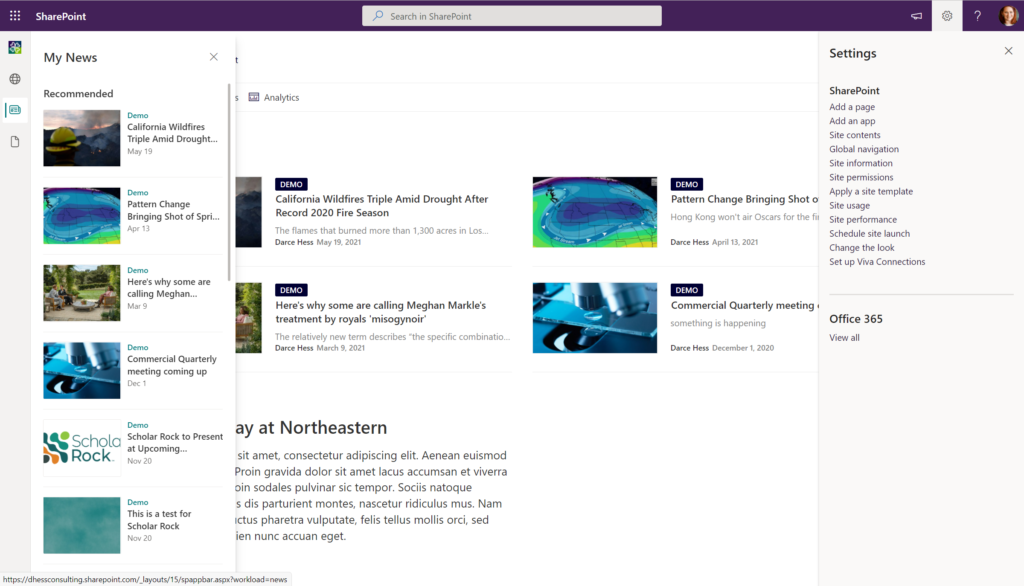This screenshot has height=586, width=1024.
Task: Open the globe global navigation icon
Action: point(15,79)
